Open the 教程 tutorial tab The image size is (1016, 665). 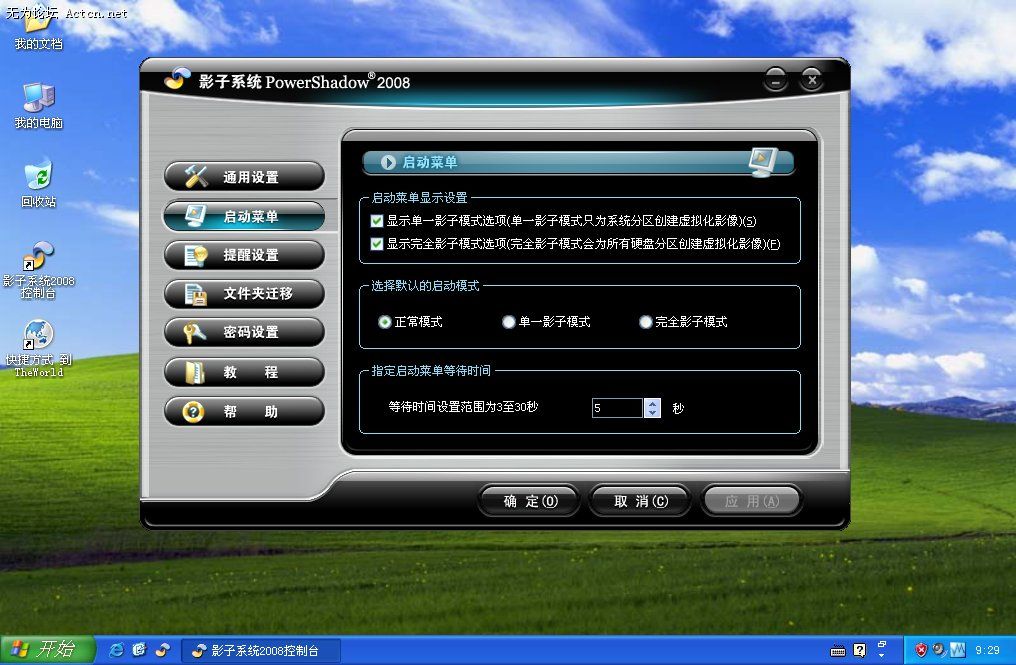[244, 372]
